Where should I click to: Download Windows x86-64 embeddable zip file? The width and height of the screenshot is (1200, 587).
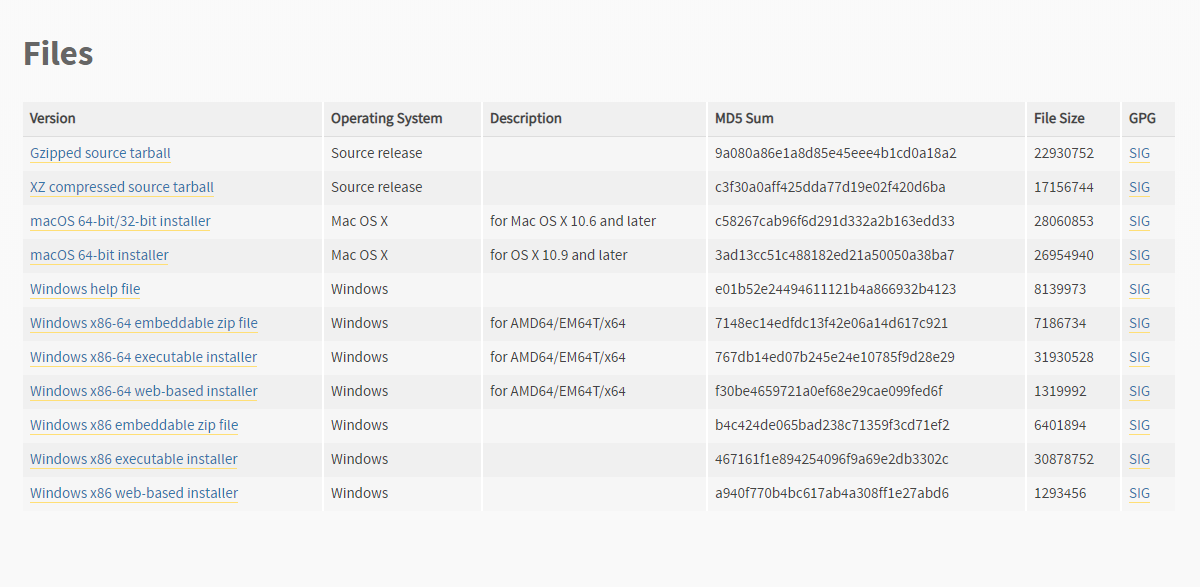click(143, 323)
